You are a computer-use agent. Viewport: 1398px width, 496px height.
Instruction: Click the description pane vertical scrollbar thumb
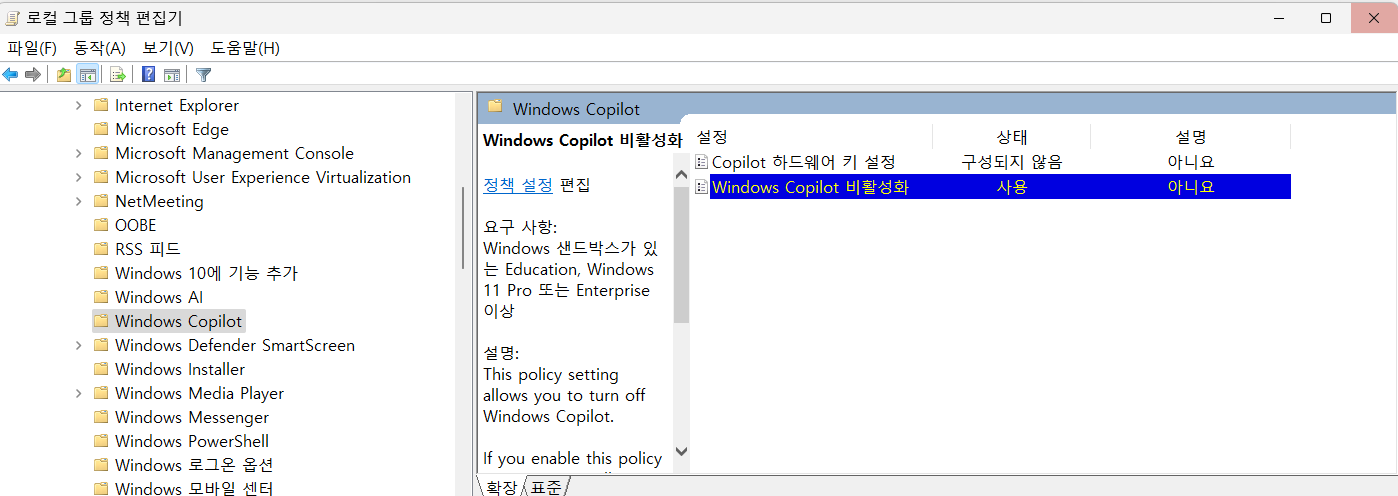pyautogui.click(x=682, y=255)
